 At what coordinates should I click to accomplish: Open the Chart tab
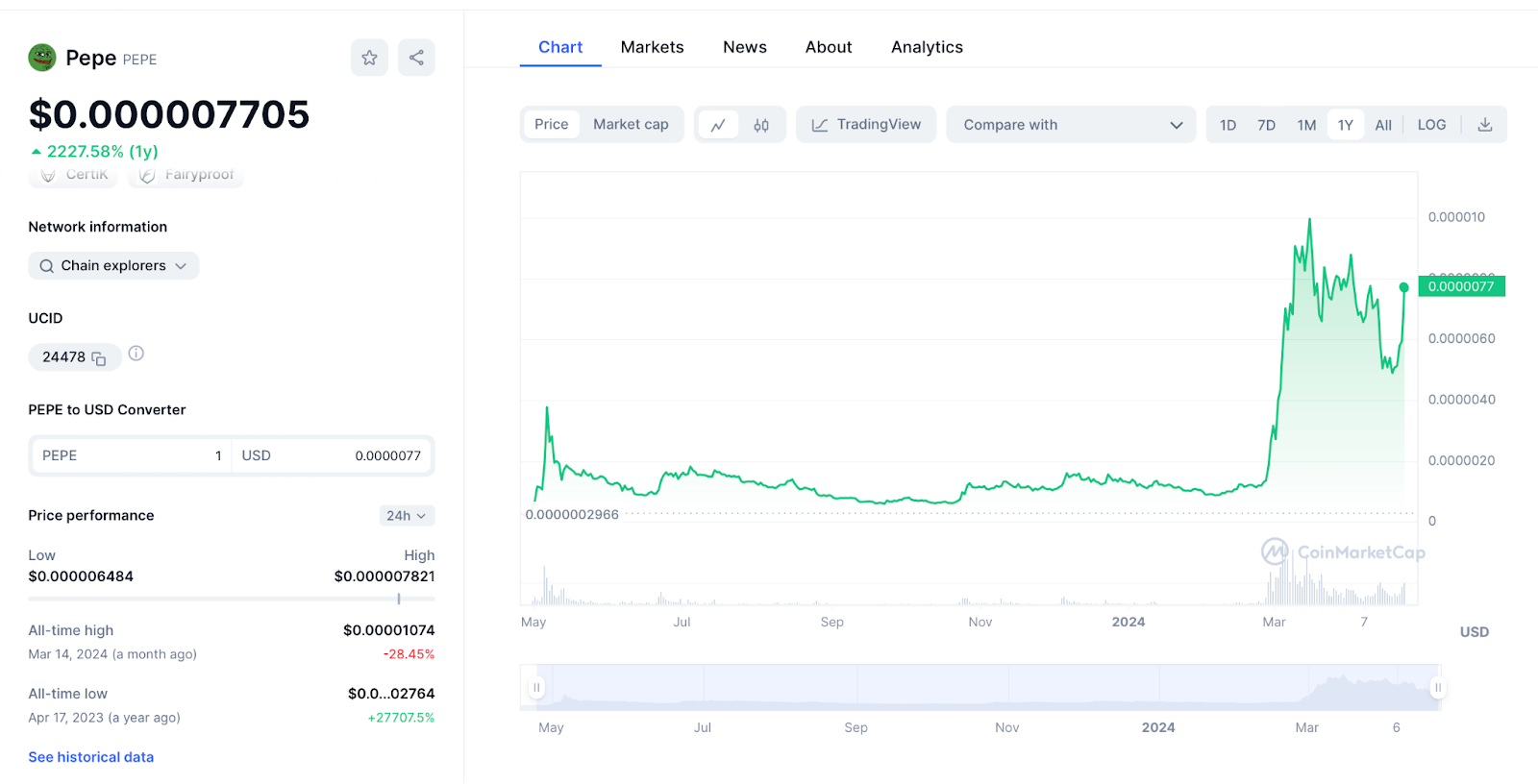click(x=560, y=47)
